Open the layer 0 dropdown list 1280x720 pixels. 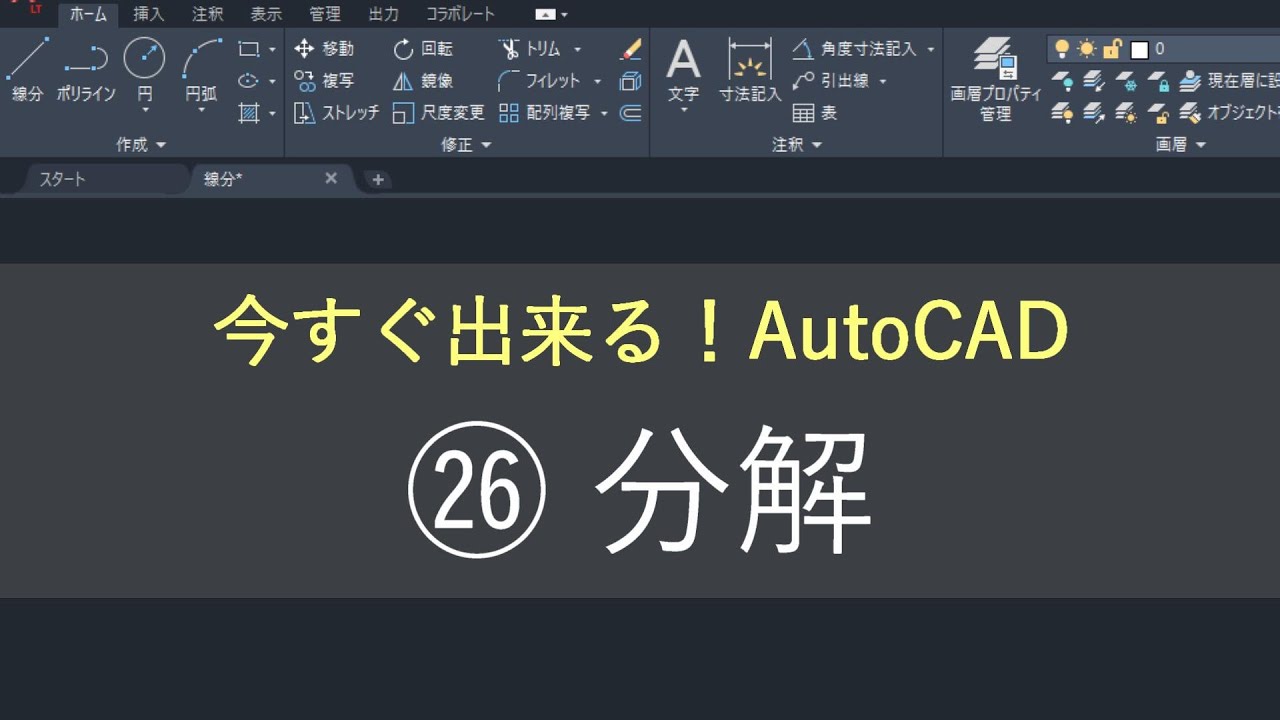tap(1165, 48)
